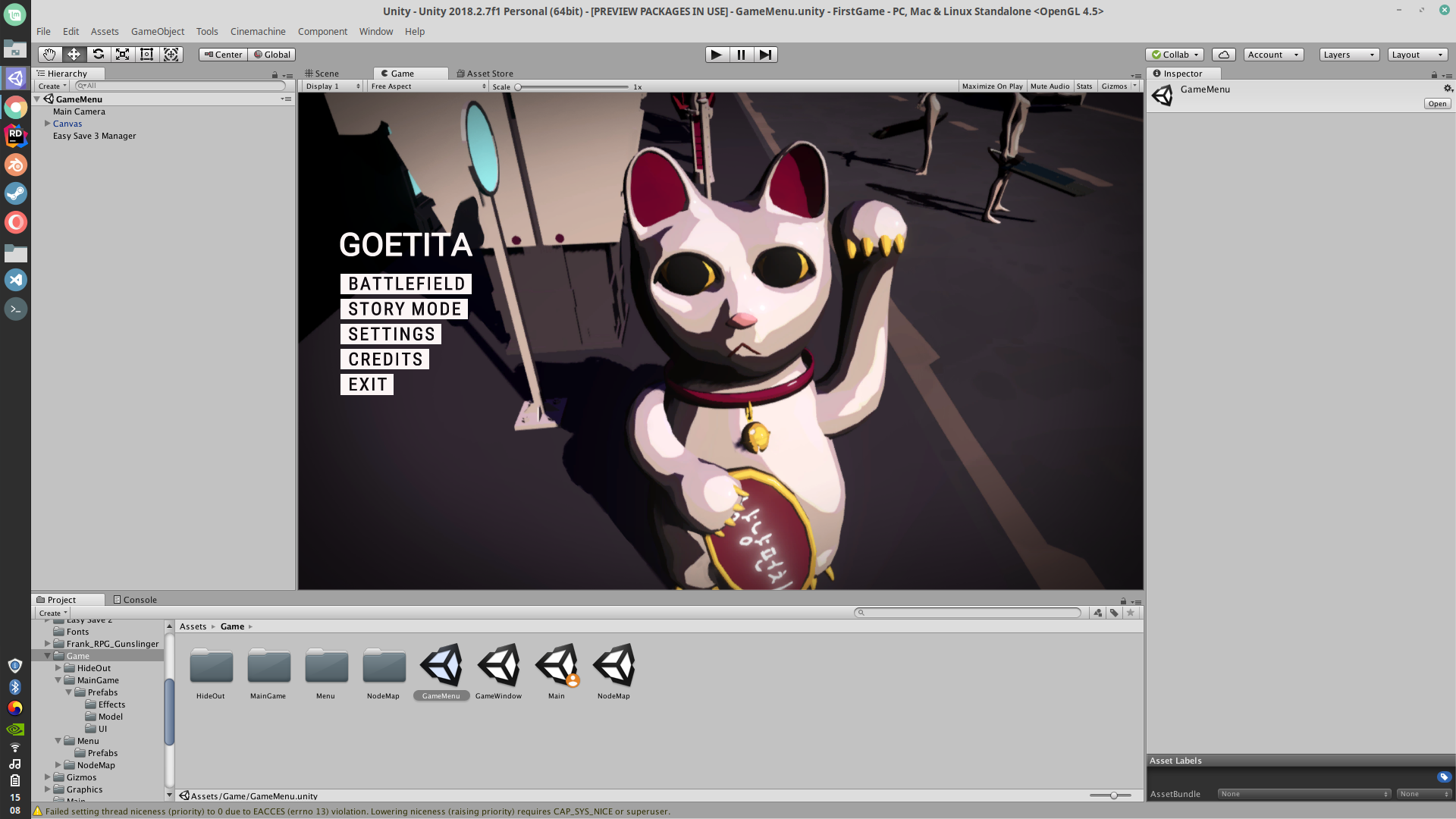Toggle Maximize On Play
This screenshot has width=1456, height=819.
[x=992, y=86]
